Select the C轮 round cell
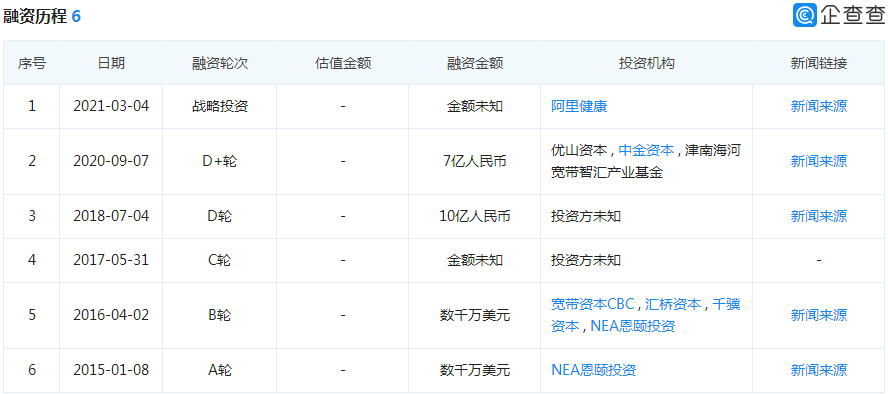This screenshot has width=888, height=394. [220, 260]
